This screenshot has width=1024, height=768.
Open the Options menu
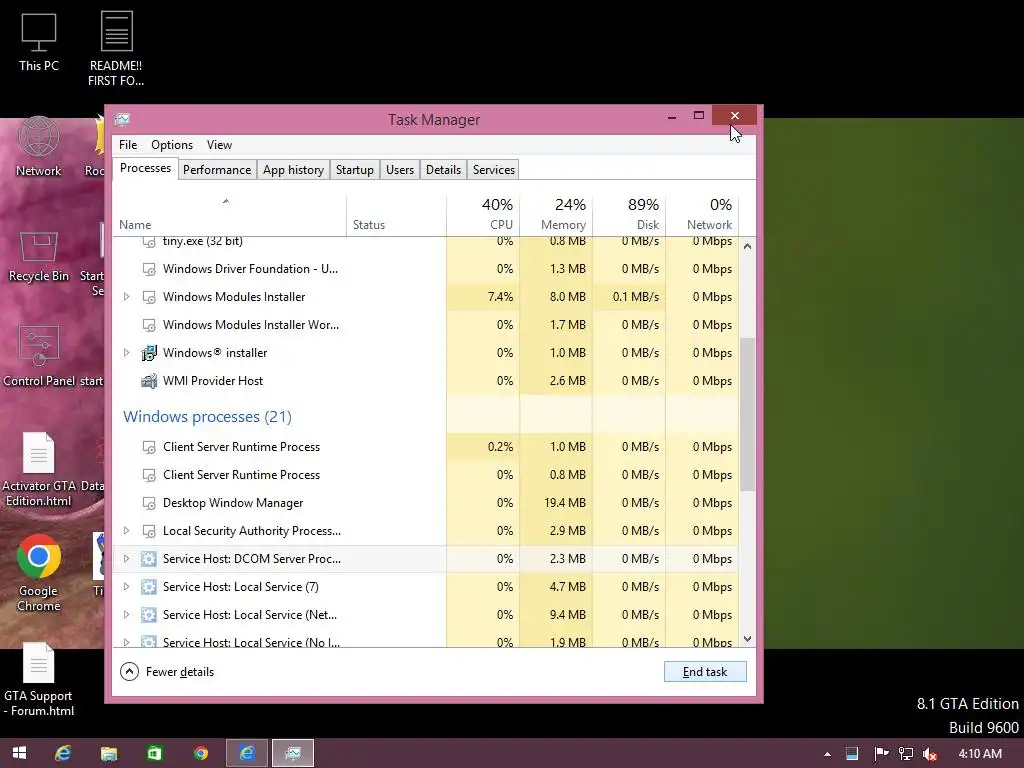click(x=172, y=145)
